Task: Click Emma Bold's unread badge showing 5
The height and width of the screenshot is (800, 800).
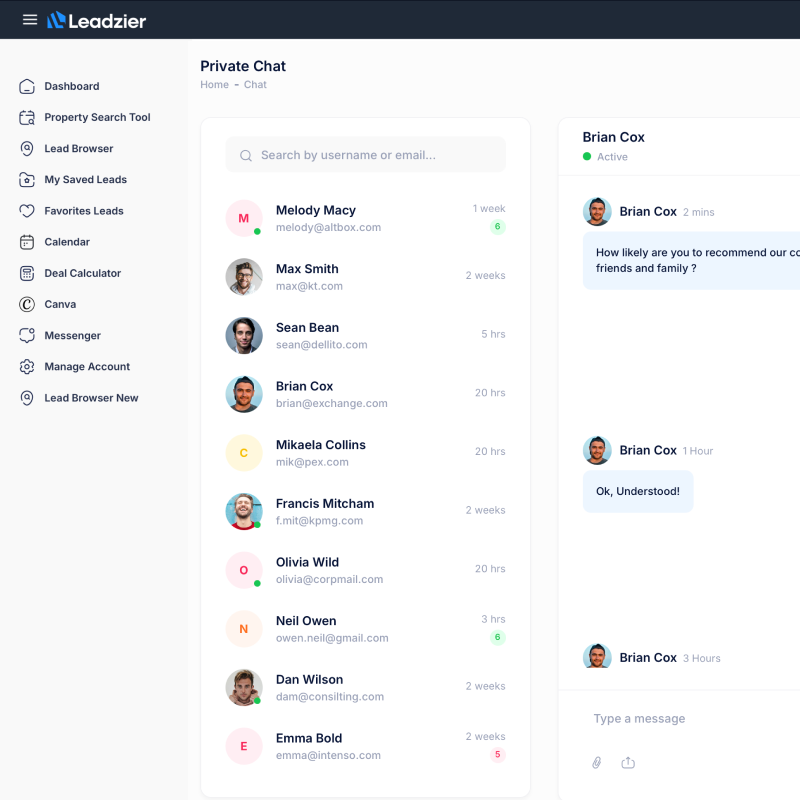Action: 497,755
